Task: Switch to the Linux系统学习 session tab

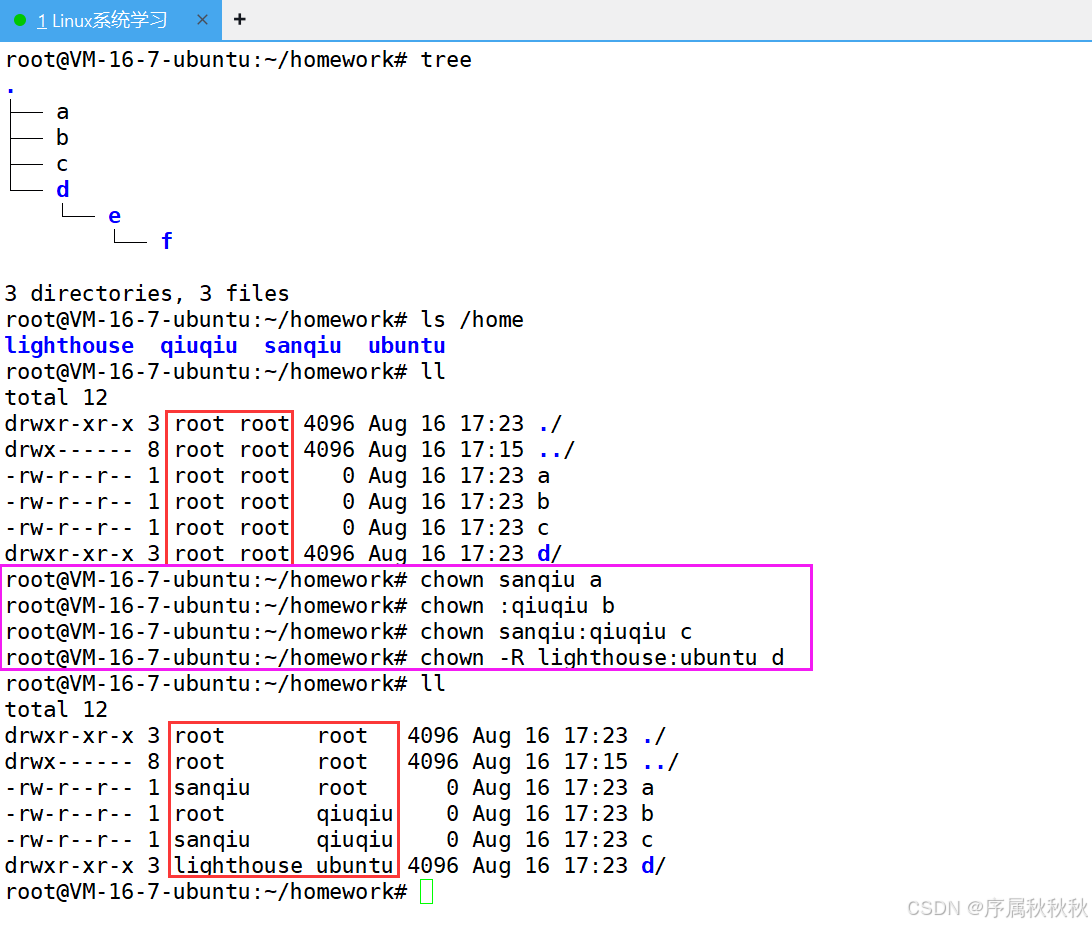Action: coord(111,20)
